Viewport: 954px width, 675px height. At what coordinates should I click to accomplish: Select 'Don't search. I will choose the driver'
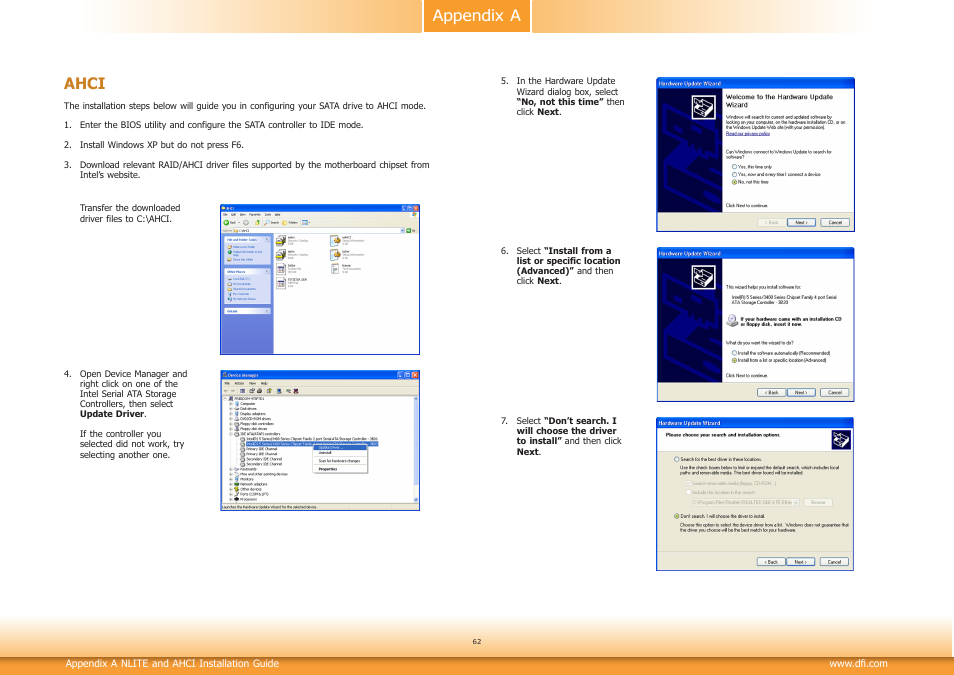point(677,516)
